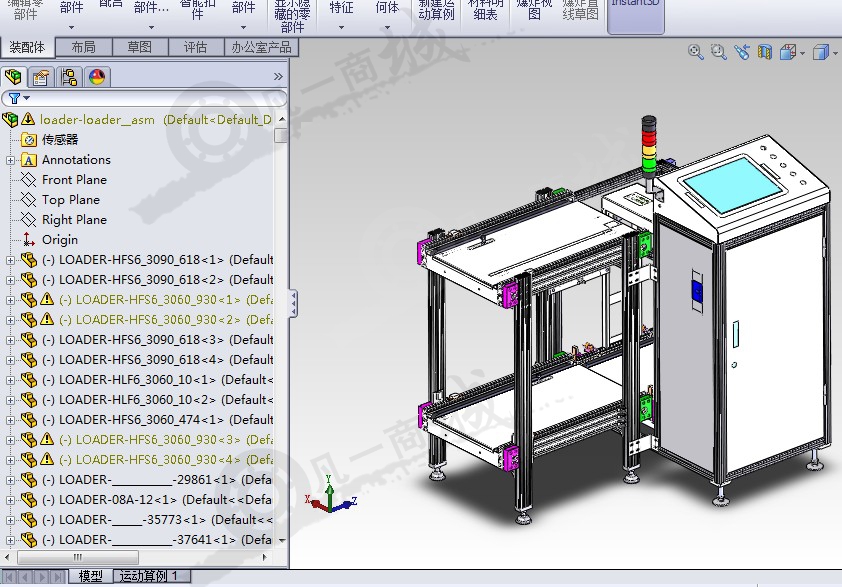
Task: Click warning icon on LOADER-HFS6_3060_930<1>
Action: (x=47, y=299)
